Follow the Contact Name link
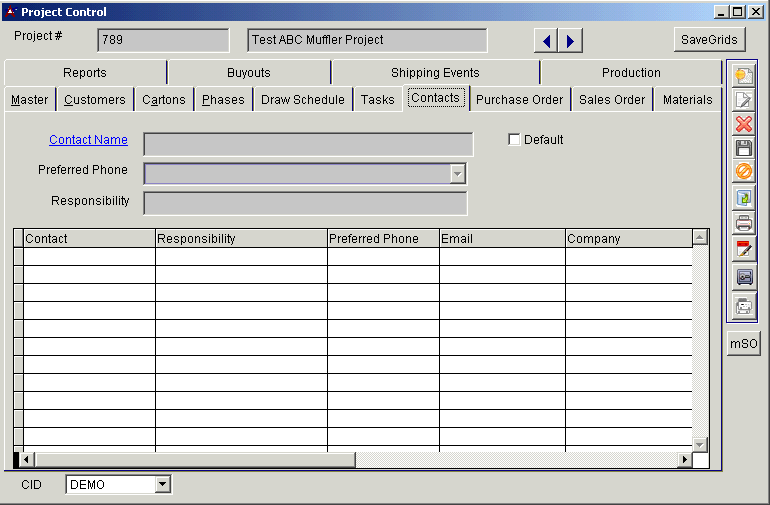 pos(88,140)
